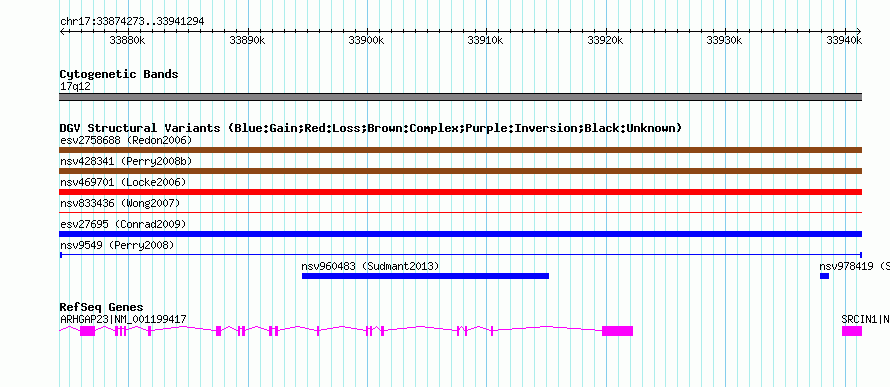Select the brown bar for esv2758688
This screenshot has height=387, width=890.
tap(461, 150)
